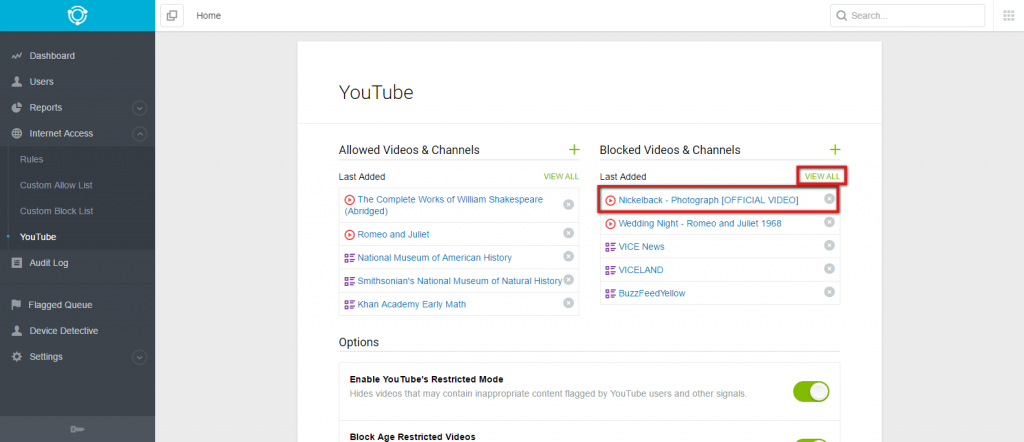Viewport: 1024px width, 442px height.
Task: Click the Device Detective person icon
Action: pyautogui.click(x=17, y=331)
